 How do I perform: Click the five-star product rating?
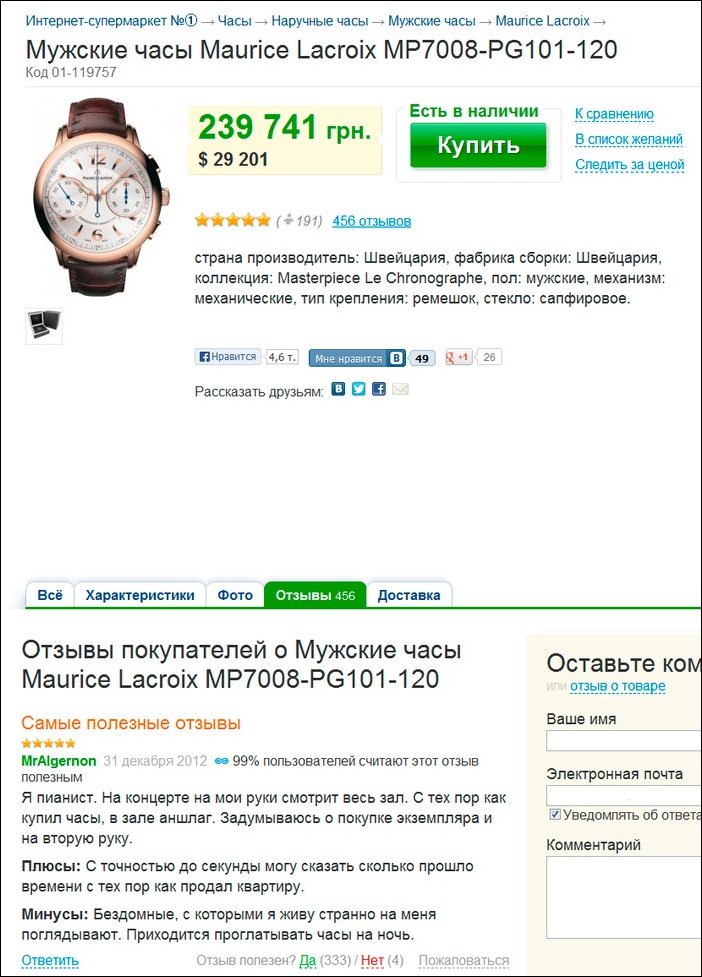tap(232, 220)
